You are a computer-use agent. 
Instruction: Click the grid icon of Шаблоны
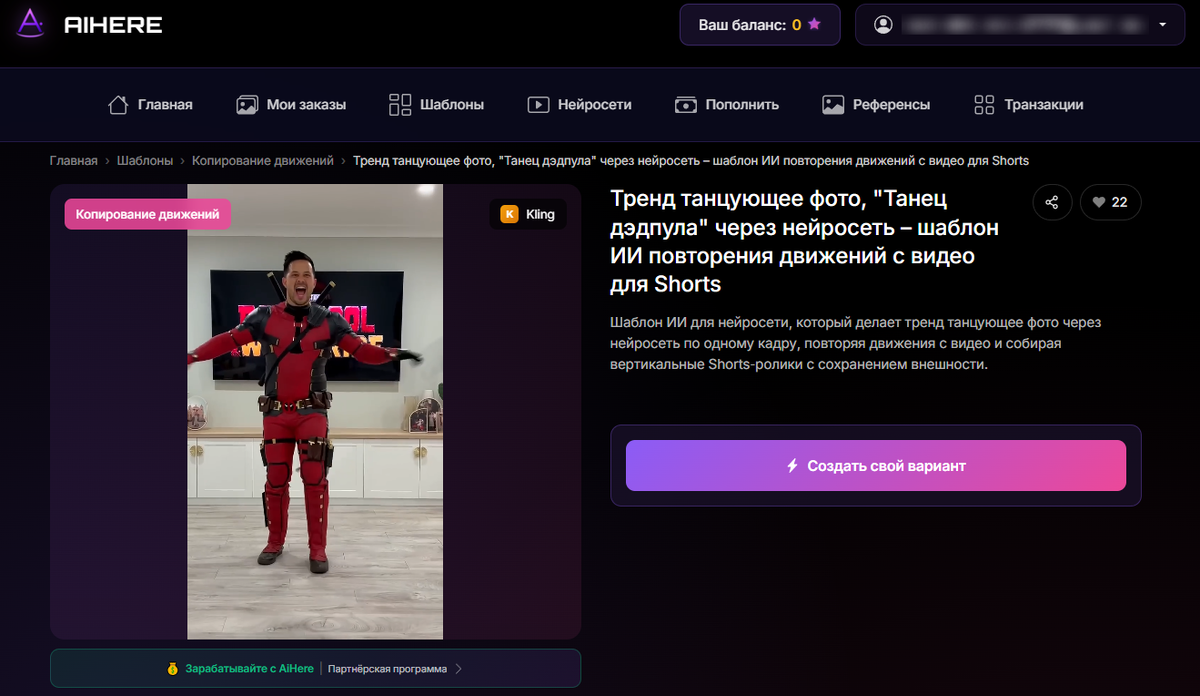pyautogui.click(x=400, y=104)
